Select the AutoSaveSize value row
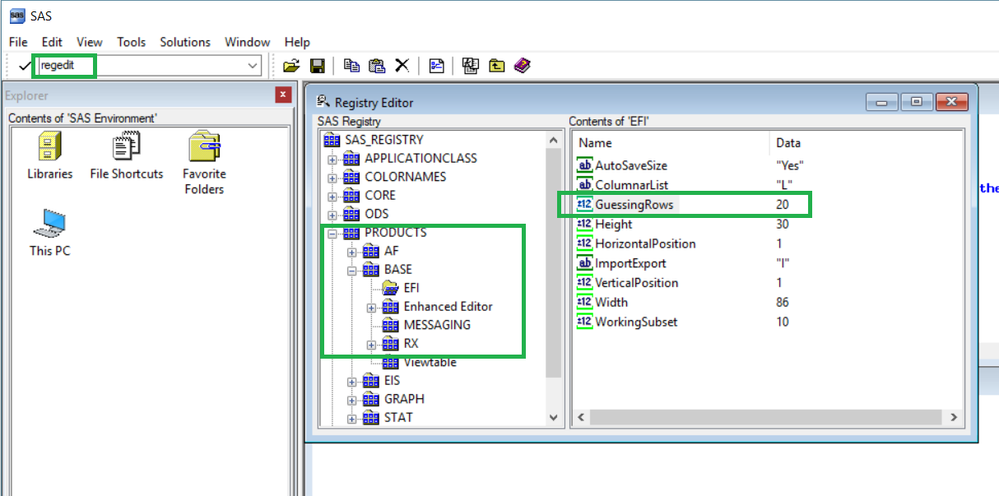 point(690,166)
